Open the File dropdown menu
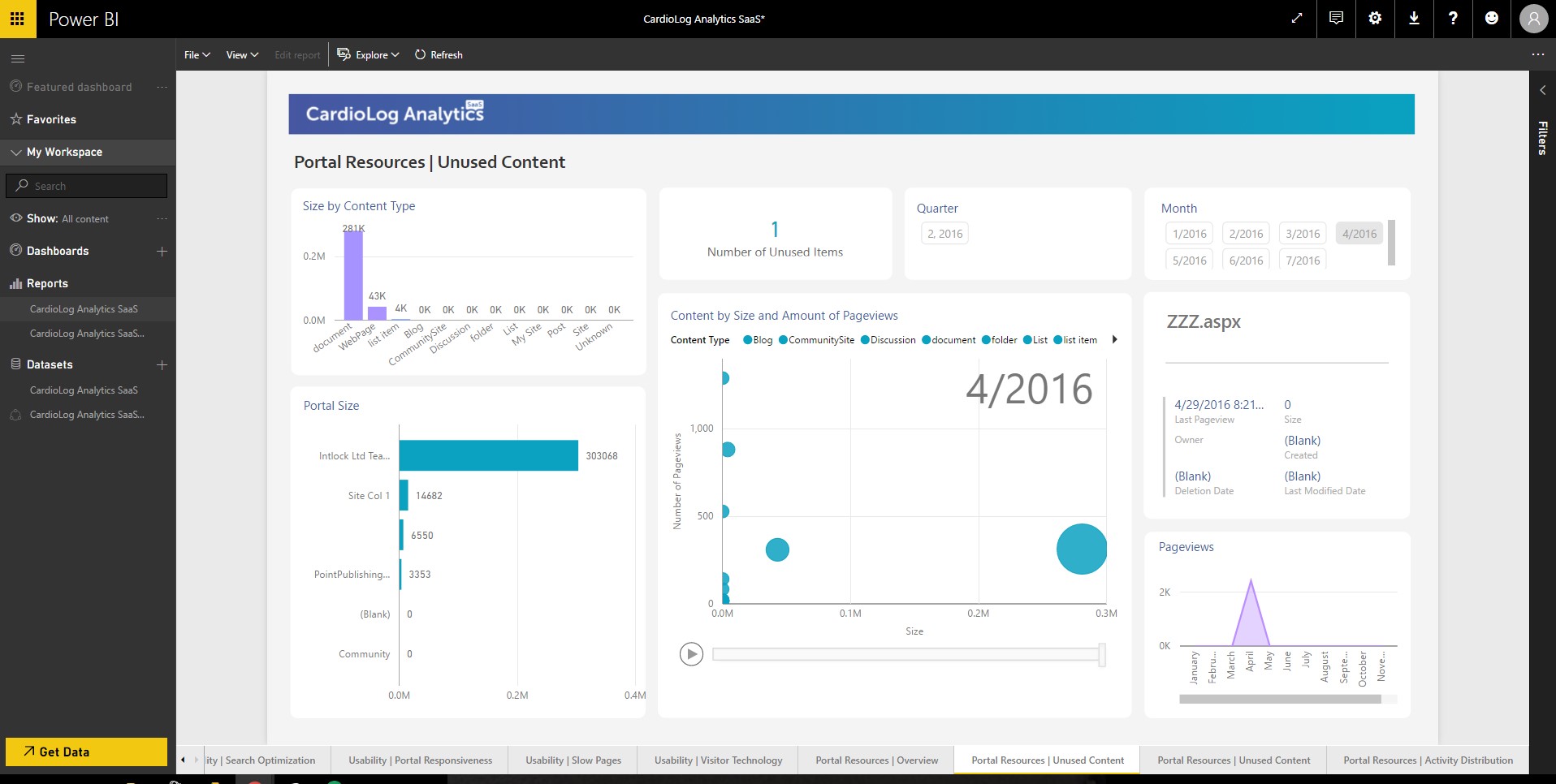The image size is (1556, 784). (x=197, y=54)
